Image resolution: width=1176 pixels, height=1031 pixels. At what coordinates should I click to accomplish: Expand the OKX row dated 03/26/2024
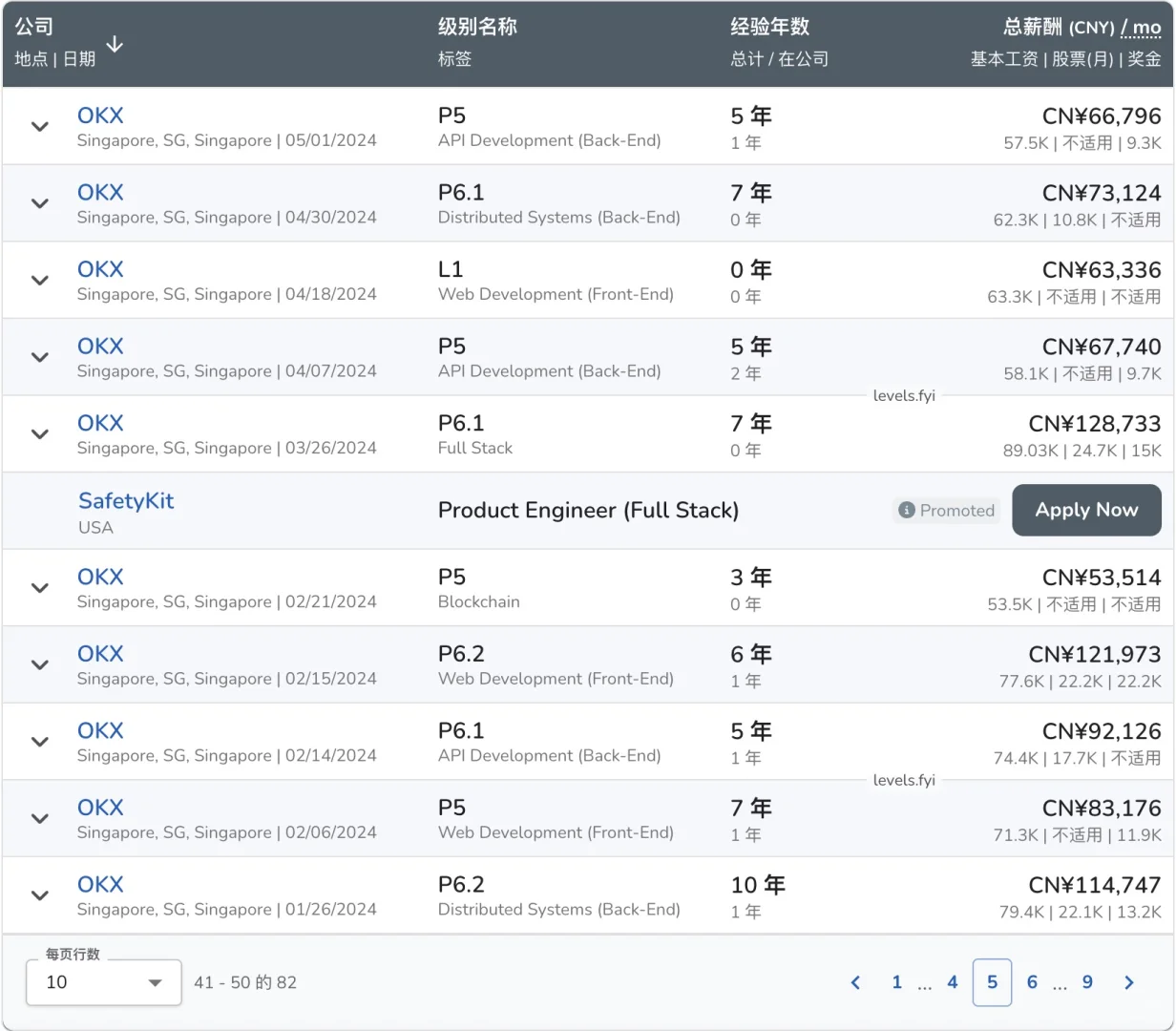40,433
